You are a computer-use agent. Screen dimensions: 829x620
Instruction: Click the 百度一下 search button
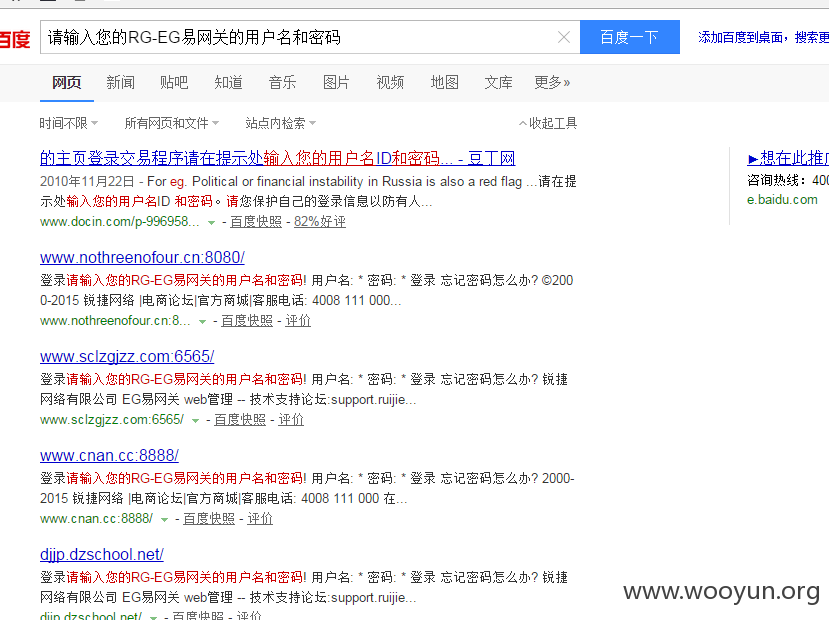coord(630,37)
